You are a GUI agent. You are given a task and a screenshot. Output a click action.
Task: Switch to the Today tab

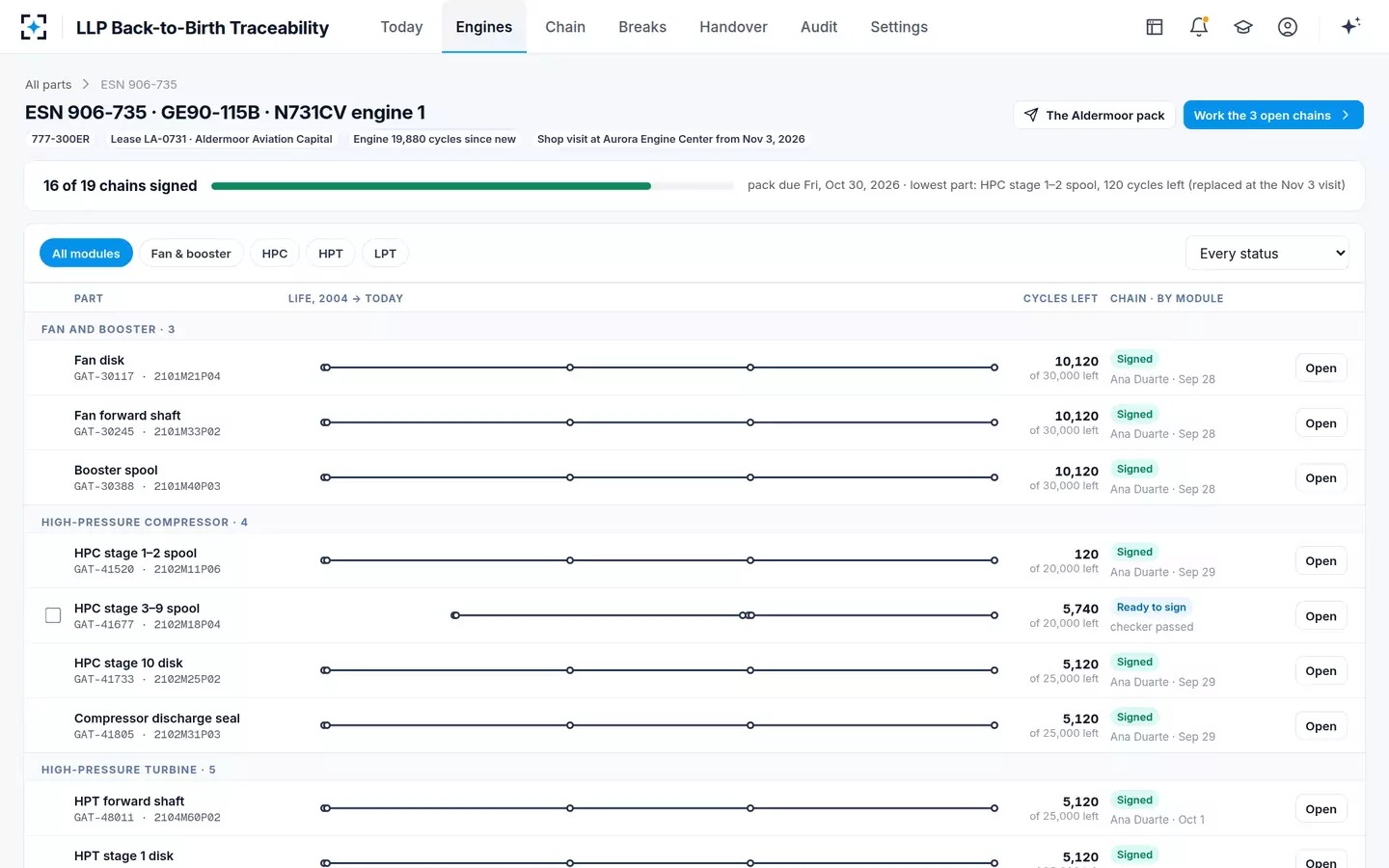tap(401, 27)
